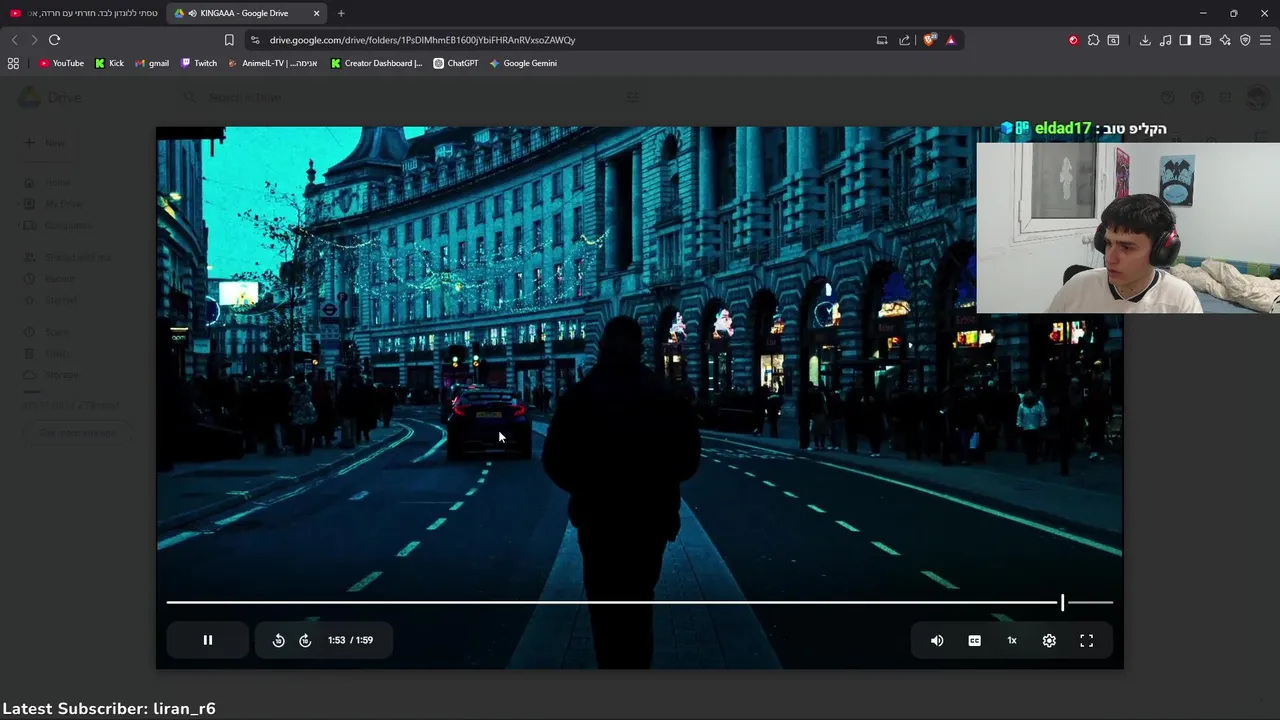Viewport: 1280px width, 720px height.
Task: Enter fullscreen video mode
Action: click(x=1087, y=640)
